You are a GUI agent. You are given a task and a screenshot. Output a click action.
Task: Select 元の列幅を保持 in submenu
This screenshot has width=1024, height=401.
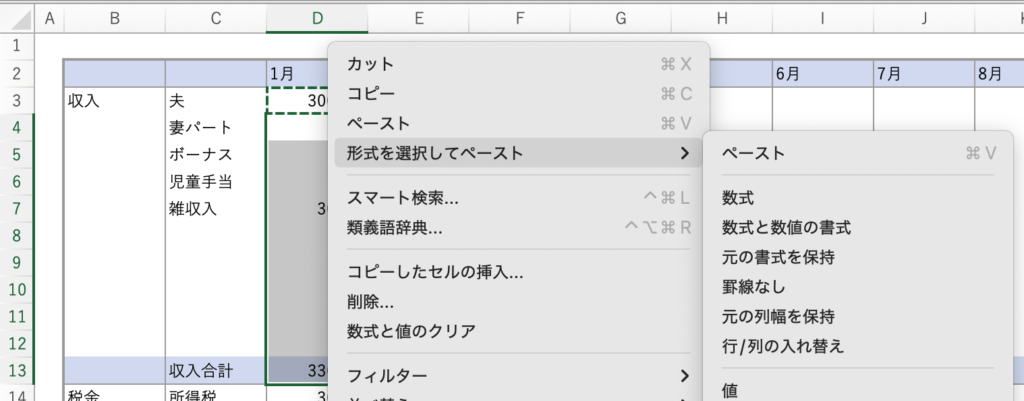[x=778, y=317]
